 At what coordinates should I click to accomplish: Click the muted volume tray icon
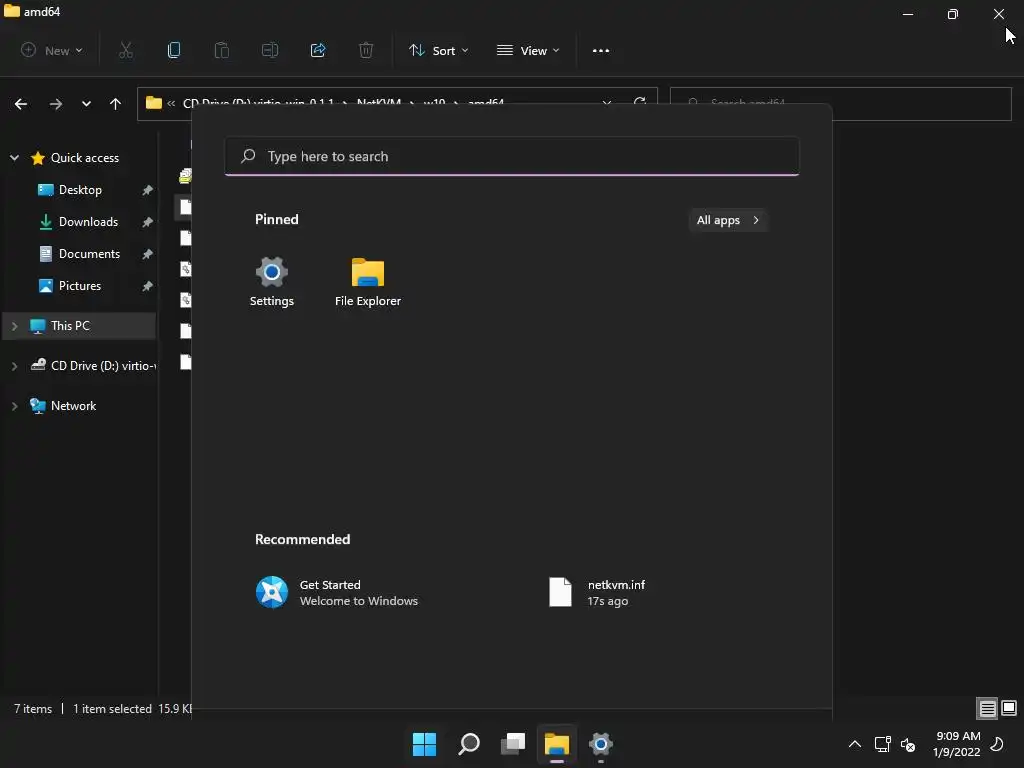pyautogui.click(x=908, y=744)
